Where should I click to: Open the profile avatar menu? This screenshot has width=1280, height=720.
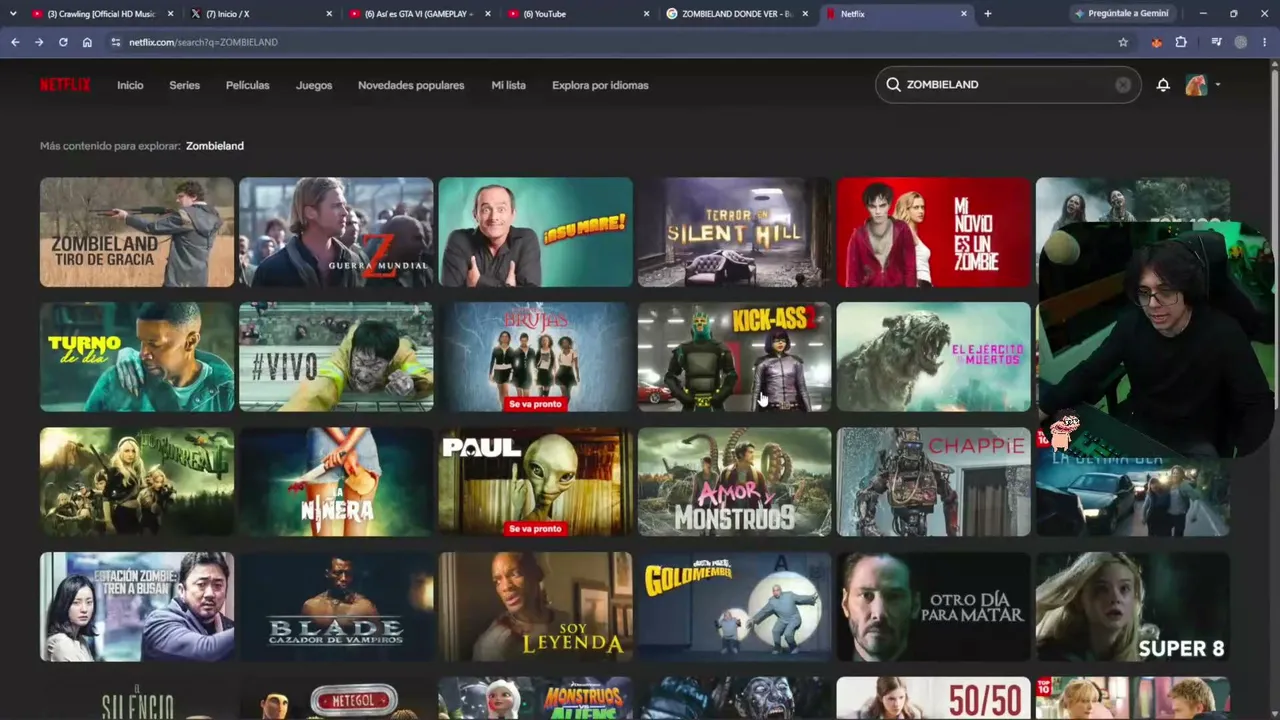tap(1196, 85)
